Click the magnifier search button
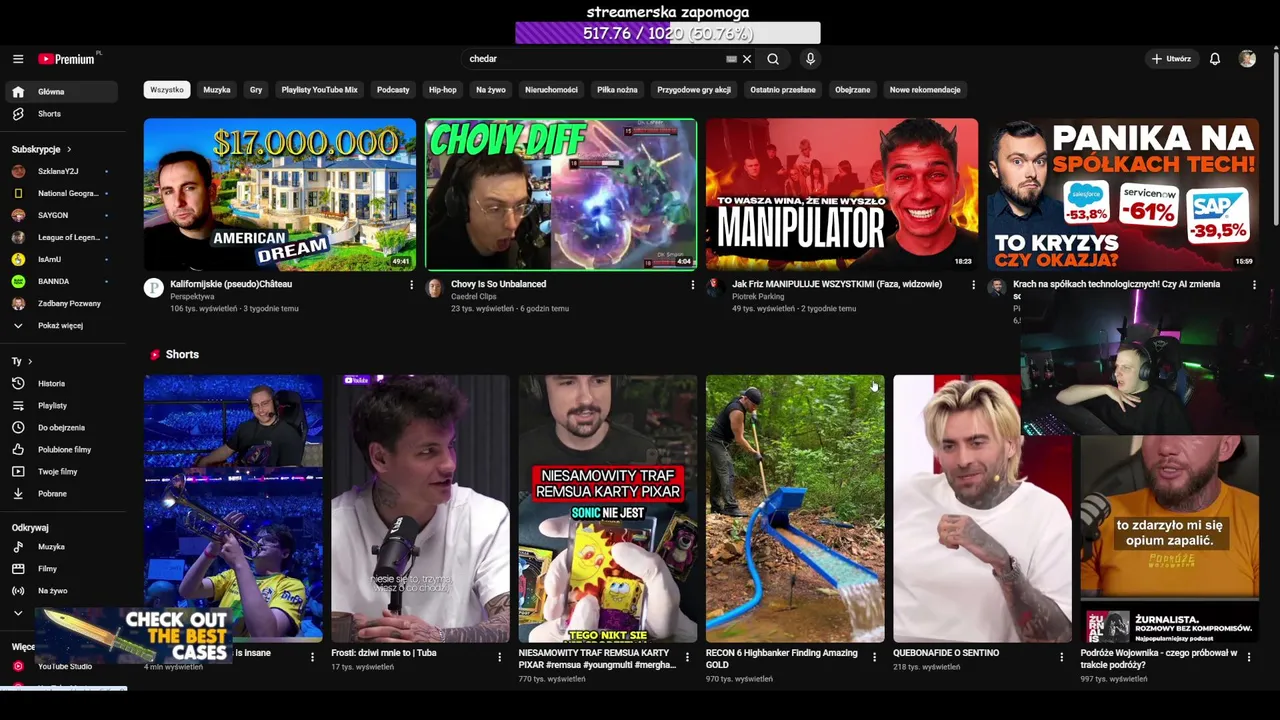 [773, 59]
